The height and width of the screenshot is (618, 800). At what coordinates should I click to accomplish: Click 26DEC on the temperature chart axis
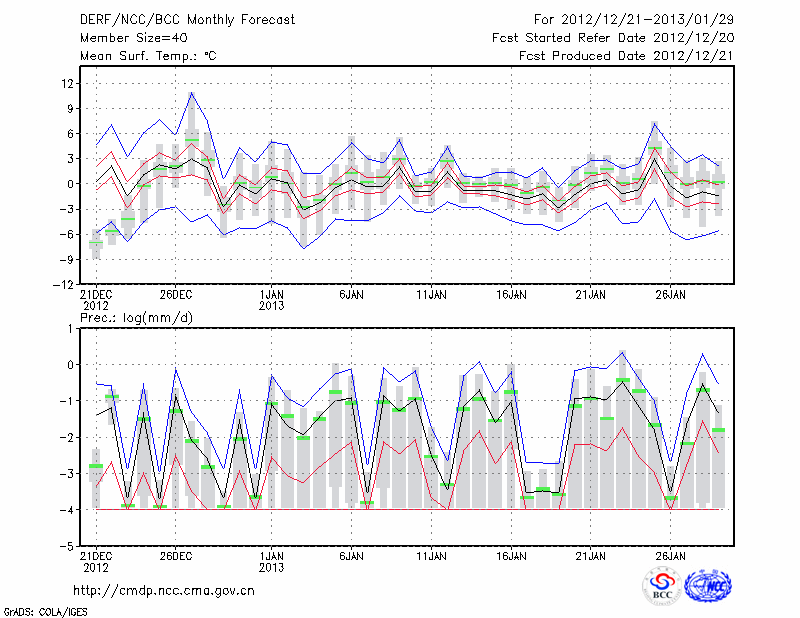pyautogui.click(x=176, y=295)
